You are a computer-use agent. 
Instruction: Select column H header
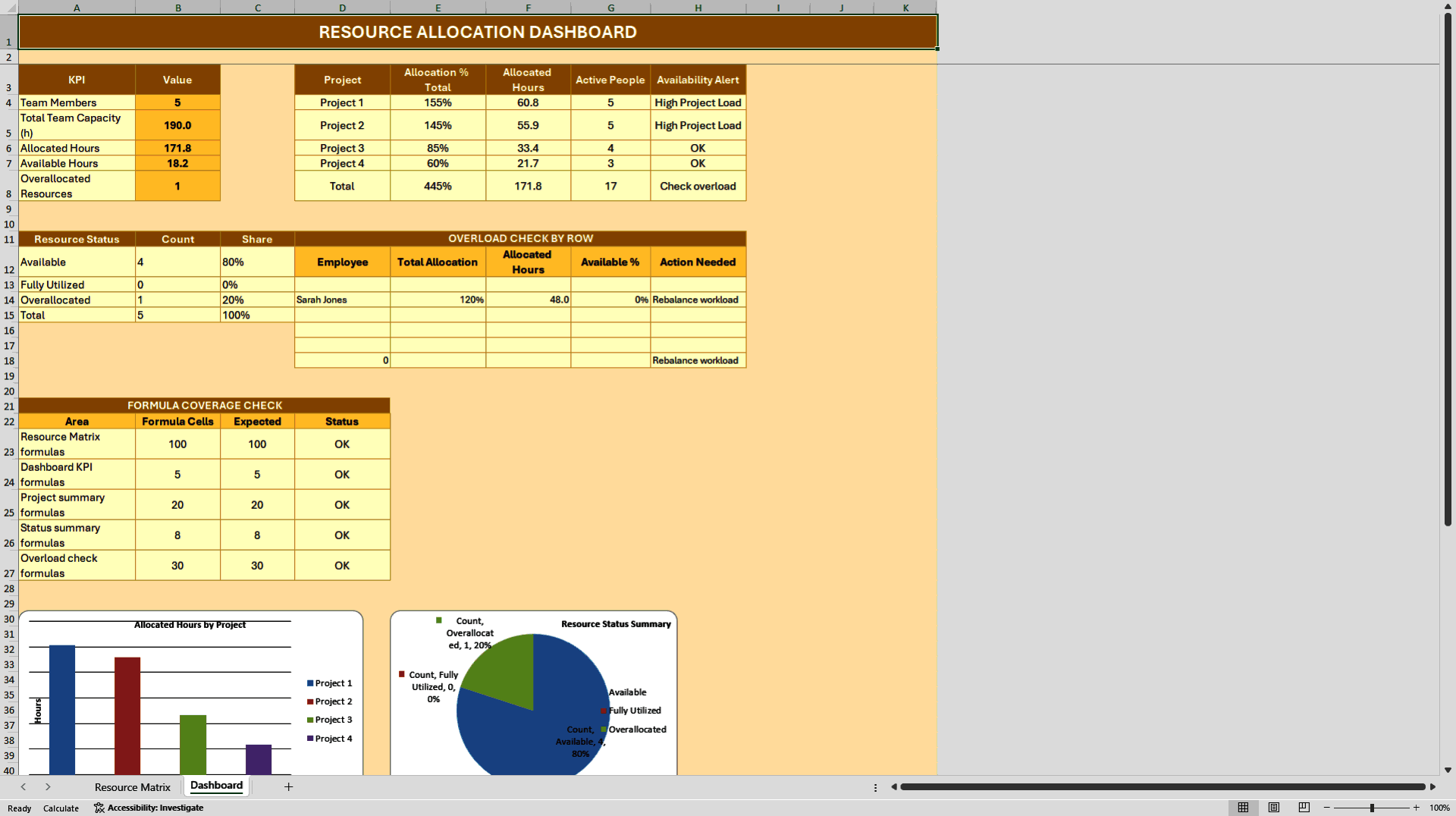point(698,8)
